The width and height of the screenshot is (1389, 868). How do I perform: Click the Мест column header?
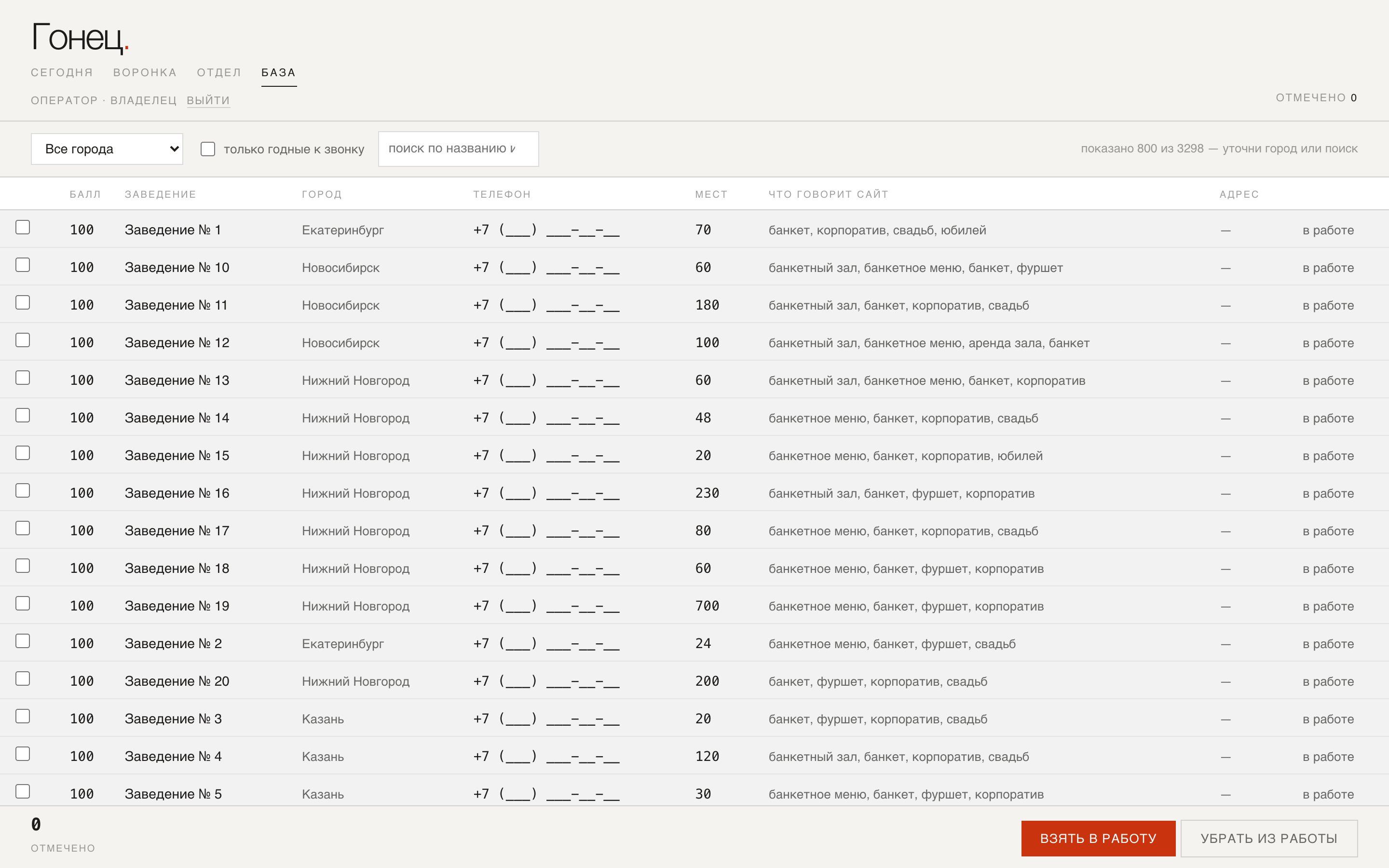coord(711,194)
